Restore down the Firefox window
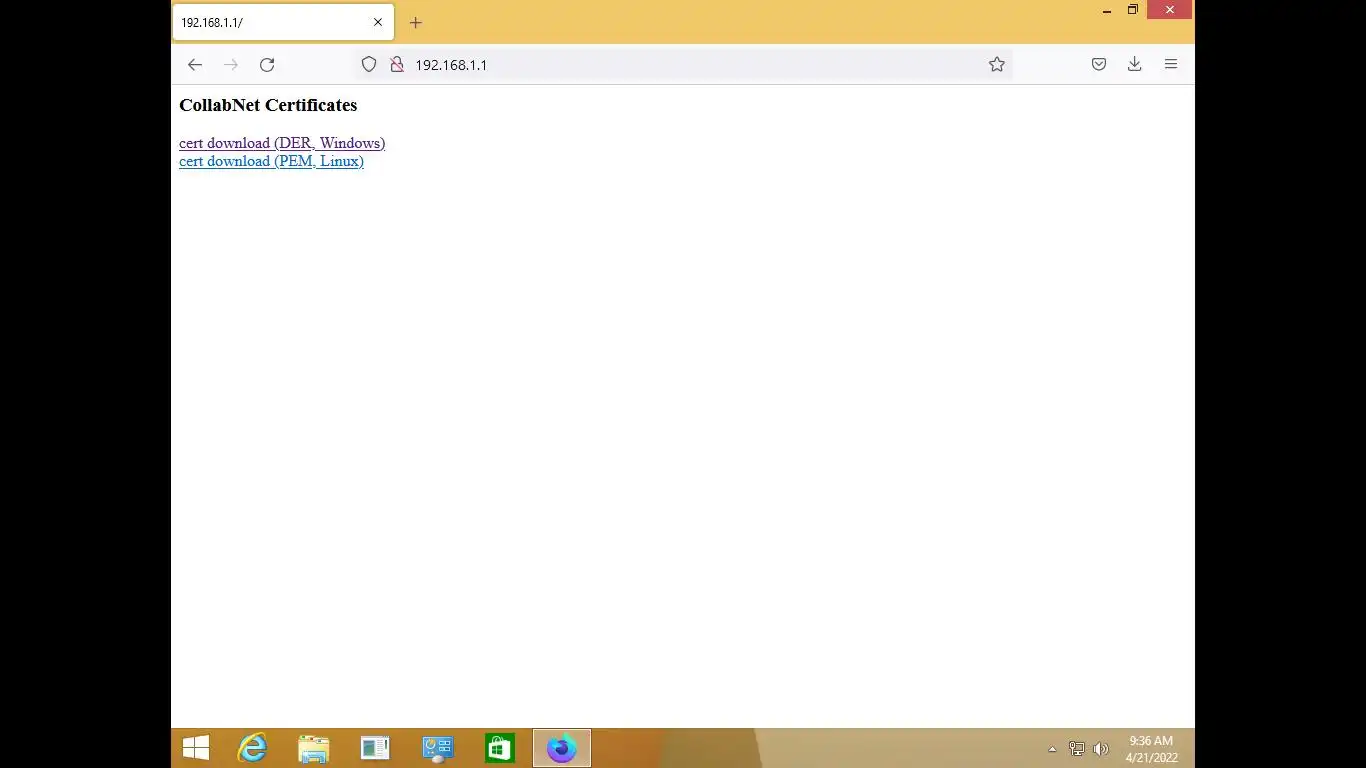 click(1133, 10)
